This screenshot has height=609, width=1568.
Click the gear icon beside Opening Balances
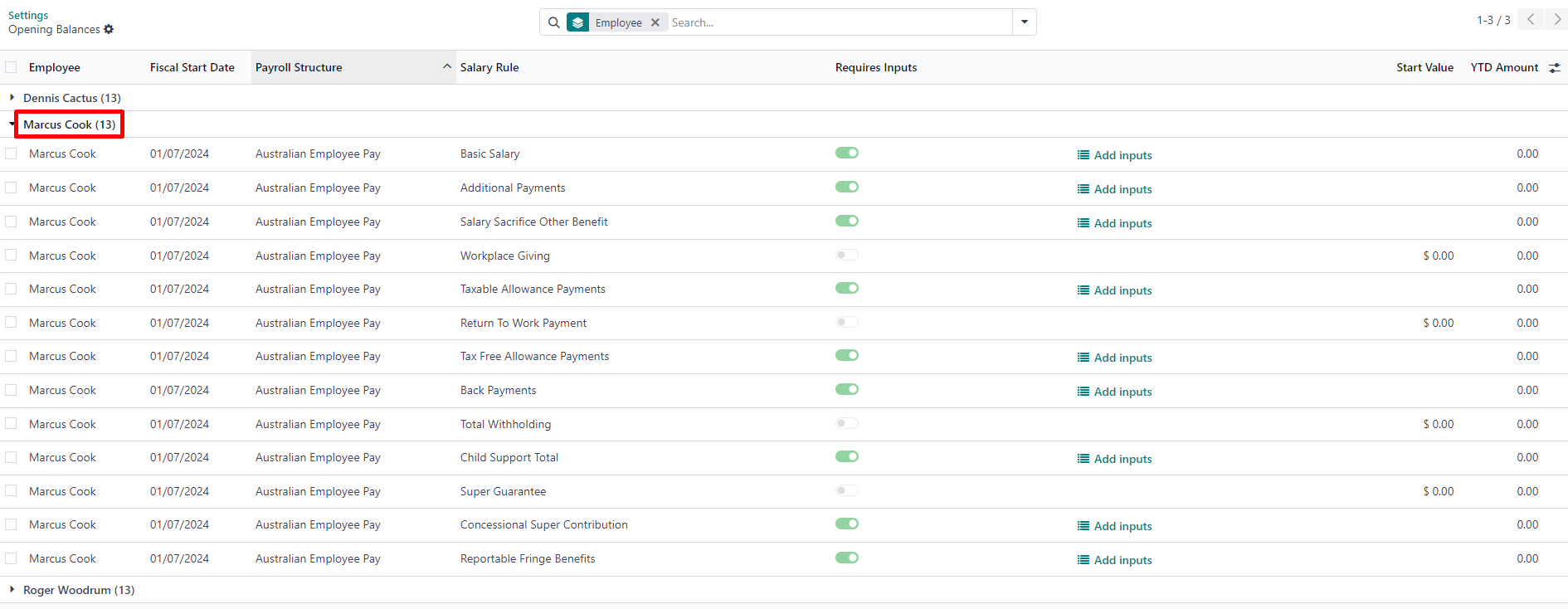pos(109,29)
